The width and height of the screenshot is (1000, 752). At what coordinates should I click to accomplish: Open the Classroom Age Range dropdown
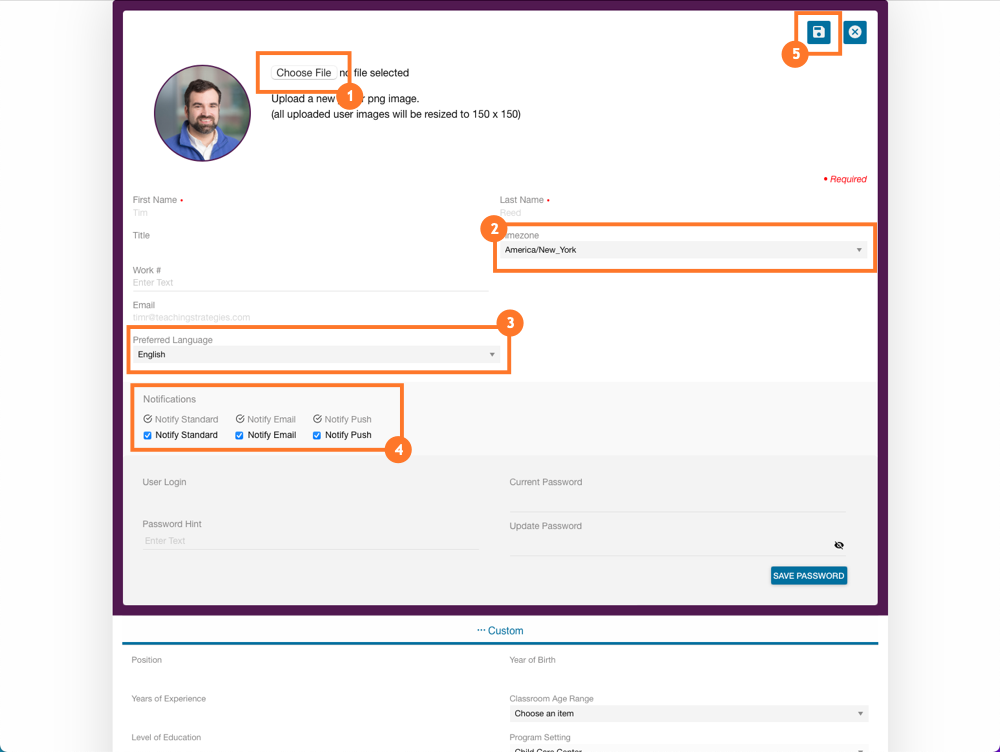coord(860,713)
